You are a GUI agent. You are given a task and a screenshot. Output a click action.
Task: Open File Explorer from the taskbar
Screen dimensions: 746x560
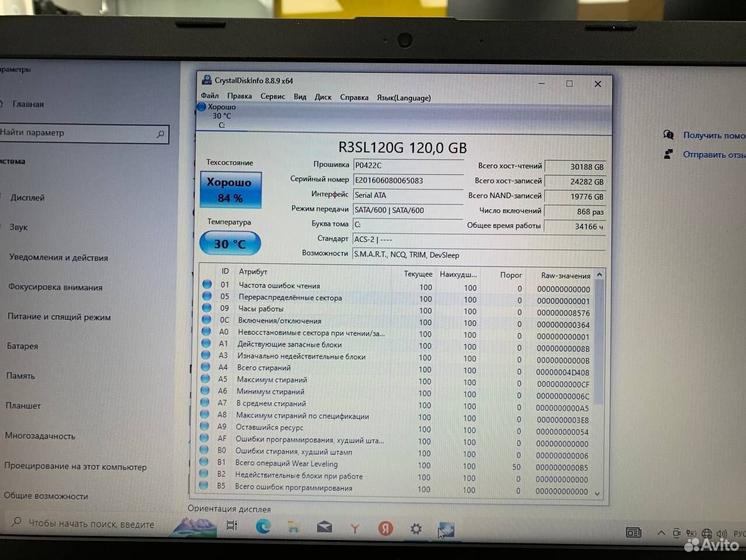click(x=293, y=527)
